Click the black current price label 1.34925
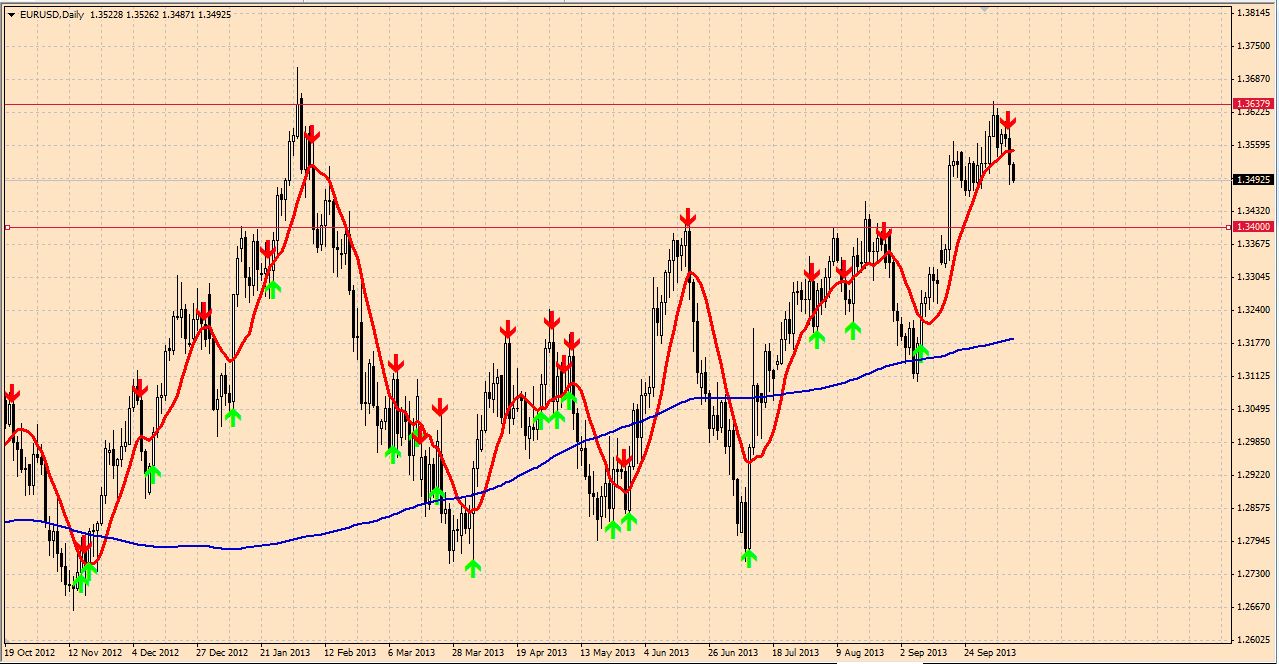 coord(1253,180)
